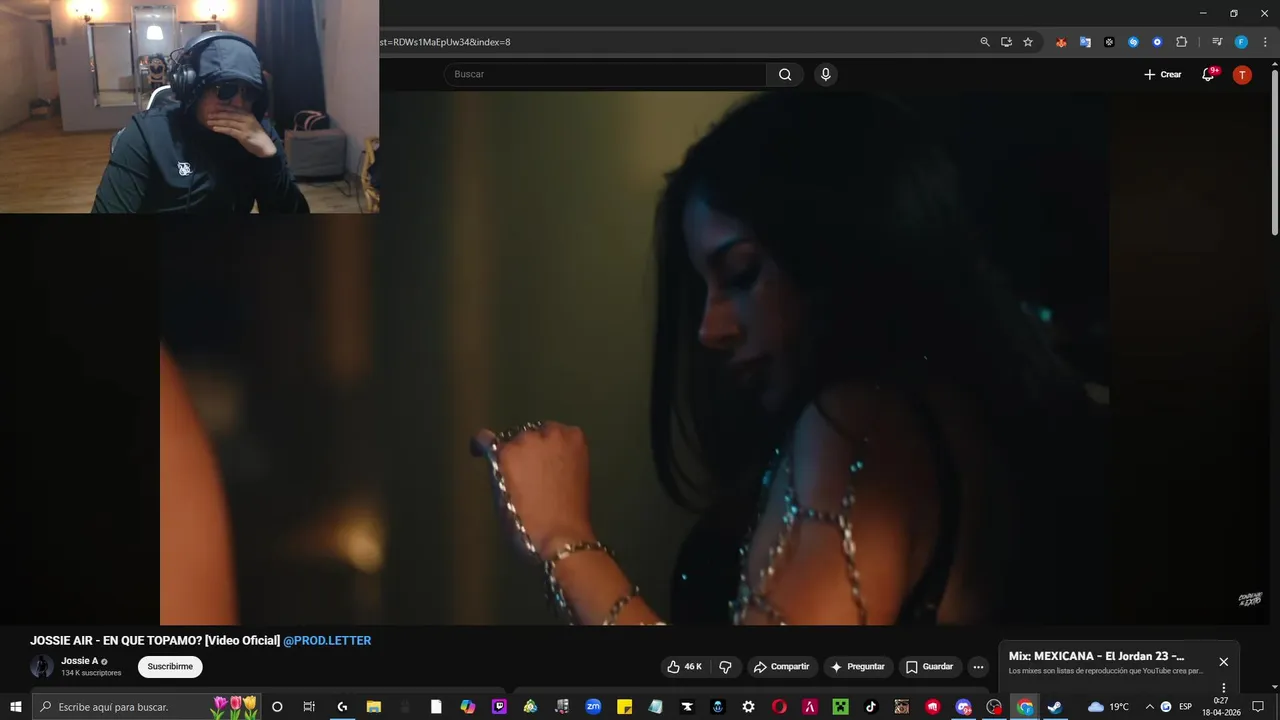Open the Twitch app on taskbar
This screenshot has height=720, width=1280.
[499, 707]
